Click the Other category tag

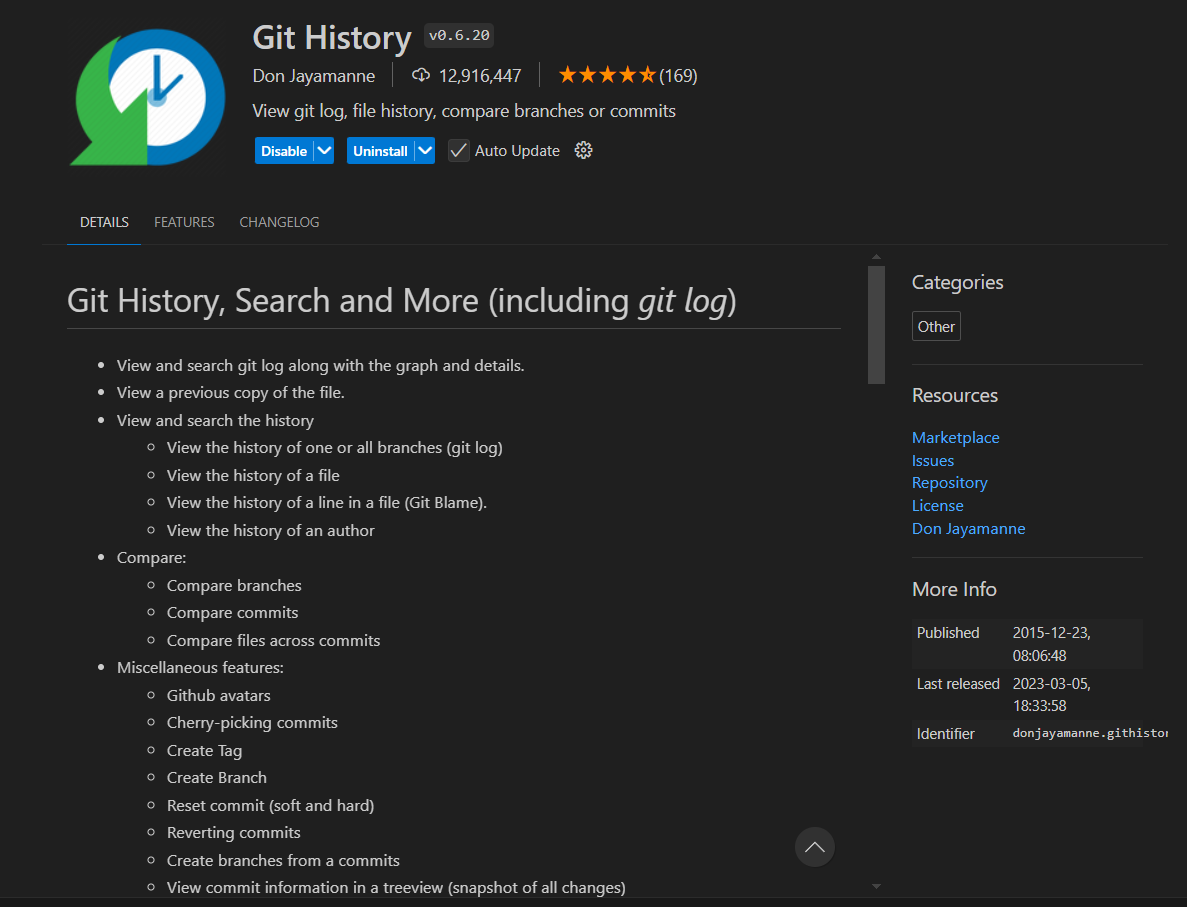[x=936, y=326]
